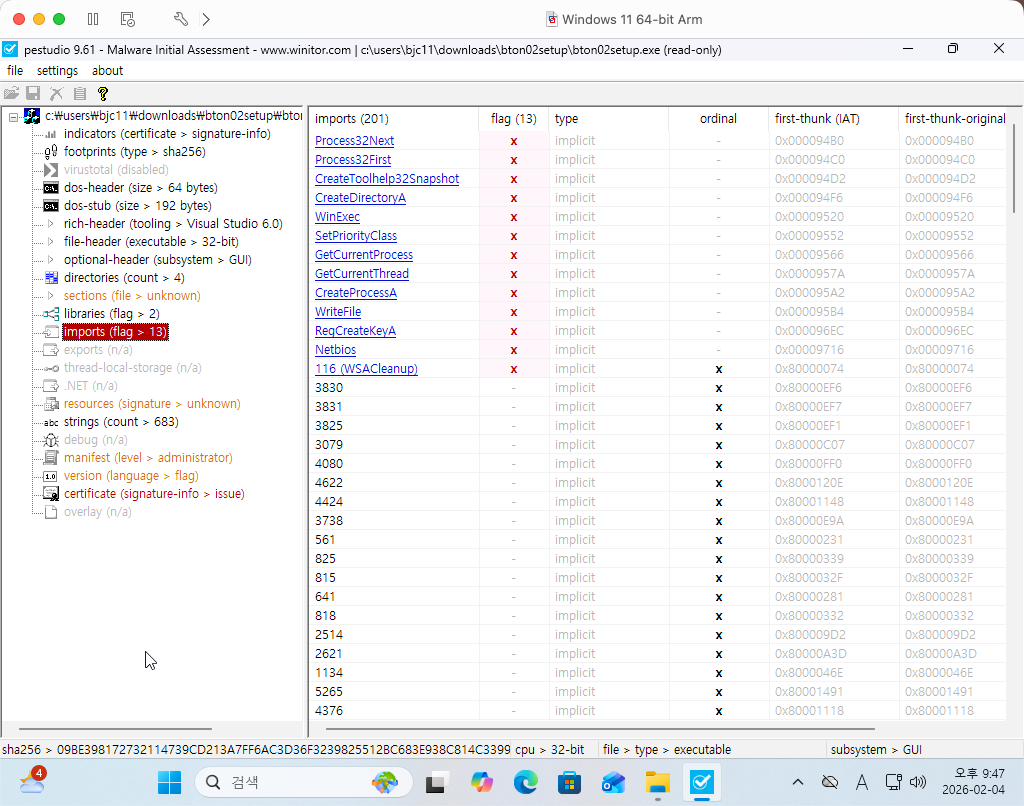Expand the optional-header tree arrow
The width and height of the screenshot is (1024, 806).
(51, 260)
